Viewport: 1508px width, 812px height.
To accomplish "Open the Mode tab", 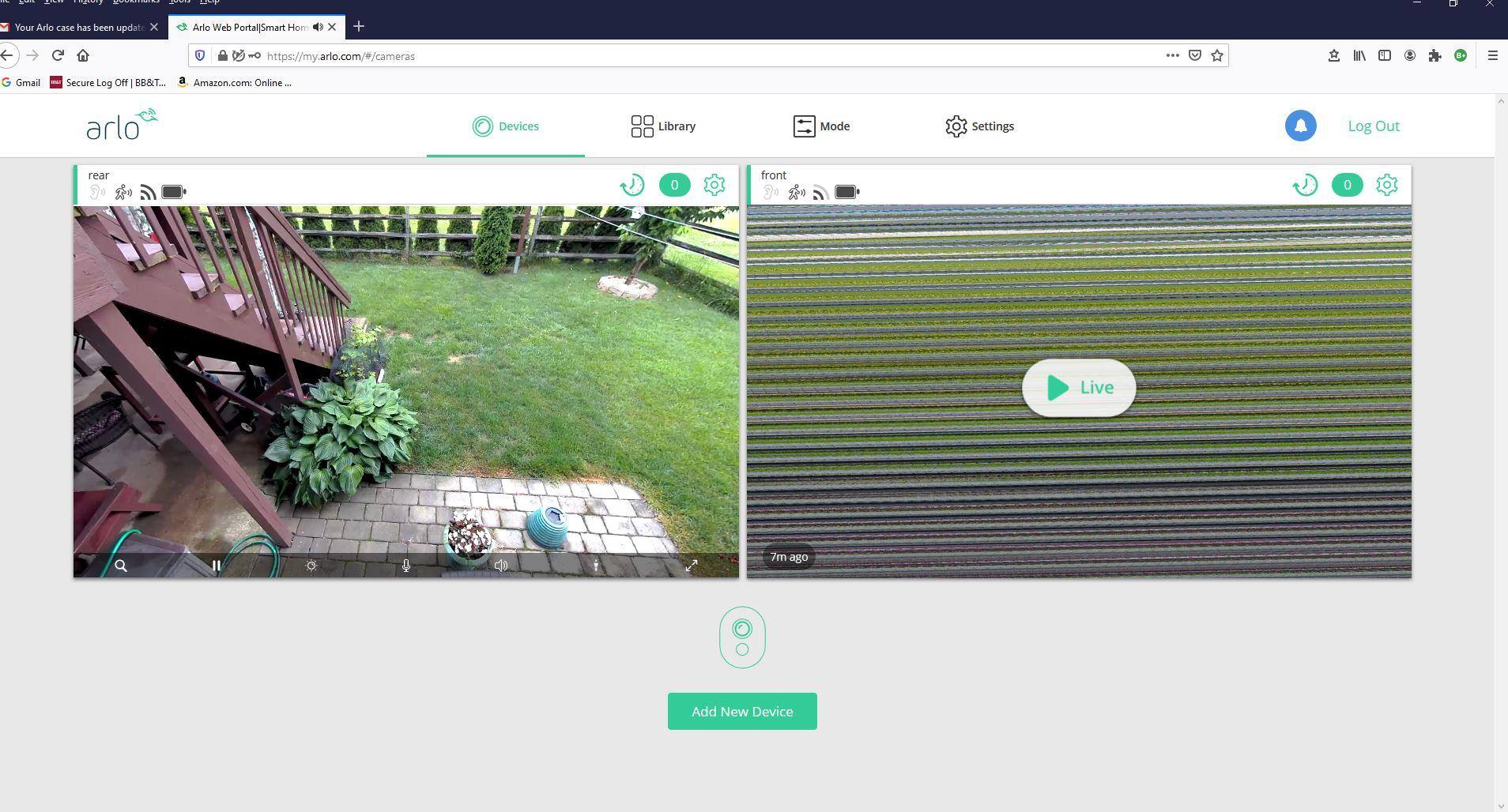I will click(x=821, y=126).
